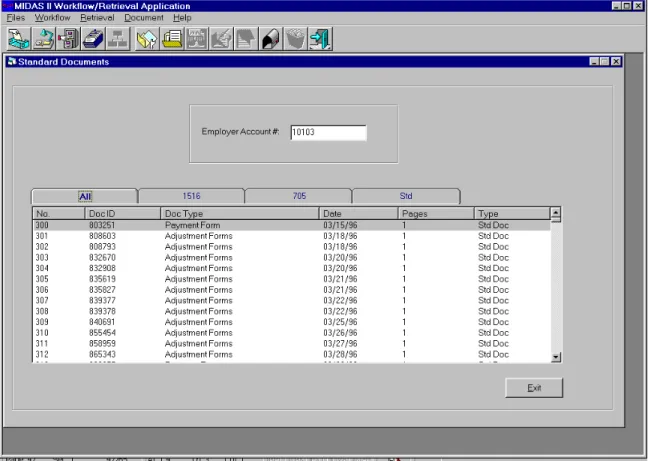Image resolution: width=648 pixels, height=461 pixels.
Task: Click the grayed org-chart toolbar icon
Action: 118,39
